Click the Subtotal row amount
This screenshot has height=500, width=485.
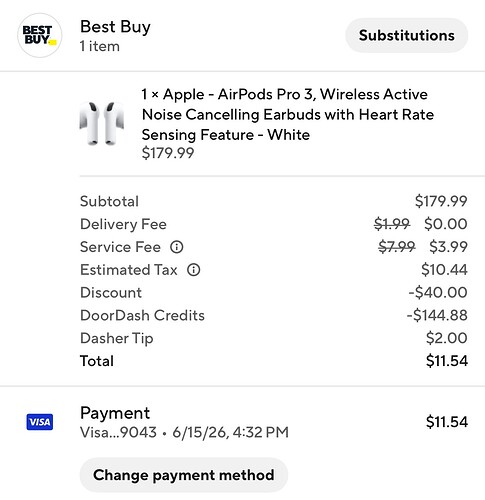pyautogui.click(x=441, y=201)
